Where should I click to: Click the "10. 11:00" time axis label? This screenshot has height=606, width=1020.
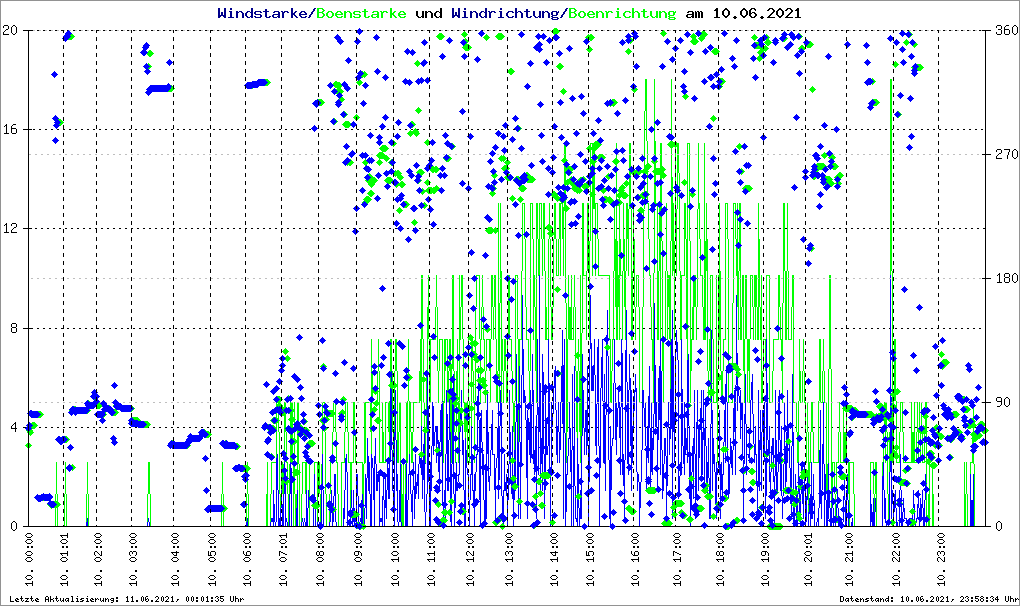pos(431,560)
